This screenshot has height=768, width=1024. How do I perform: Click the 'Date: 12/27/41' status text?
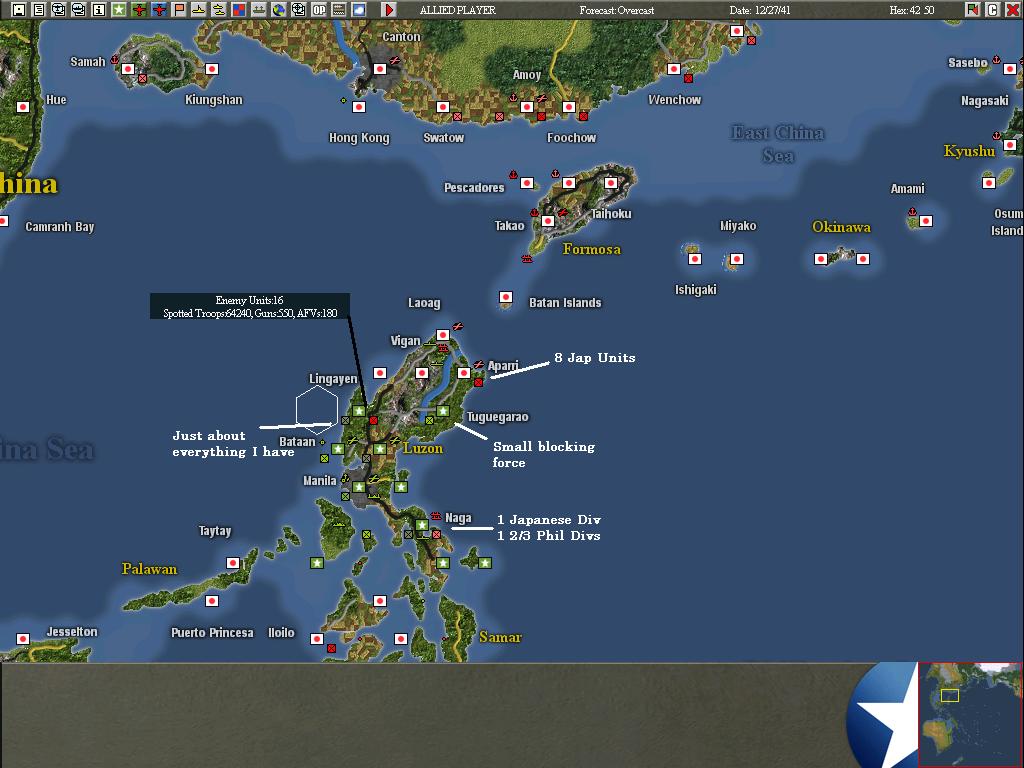(x=760, y=10)
